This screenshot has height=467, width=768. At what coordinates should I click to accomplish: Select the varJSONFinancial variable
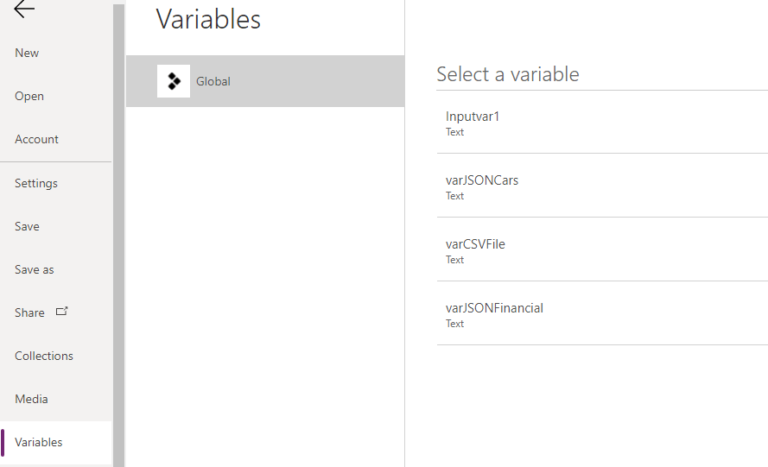click(x=602, y=314)
